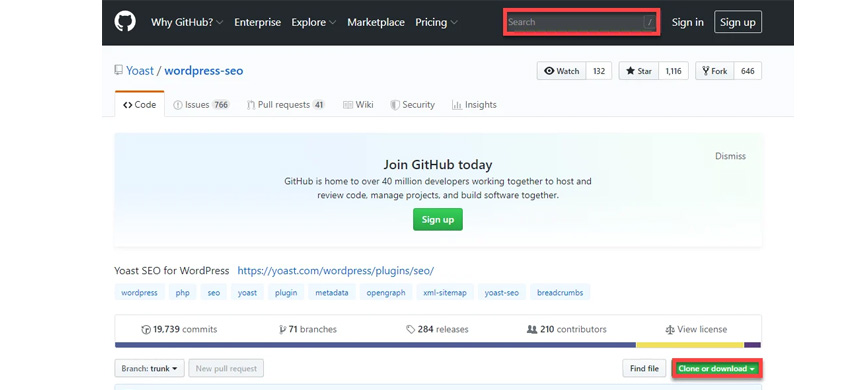Screen dimensions: 868x390
Task: Switch to the Pull requests tab
Action: tap(286, 105)
